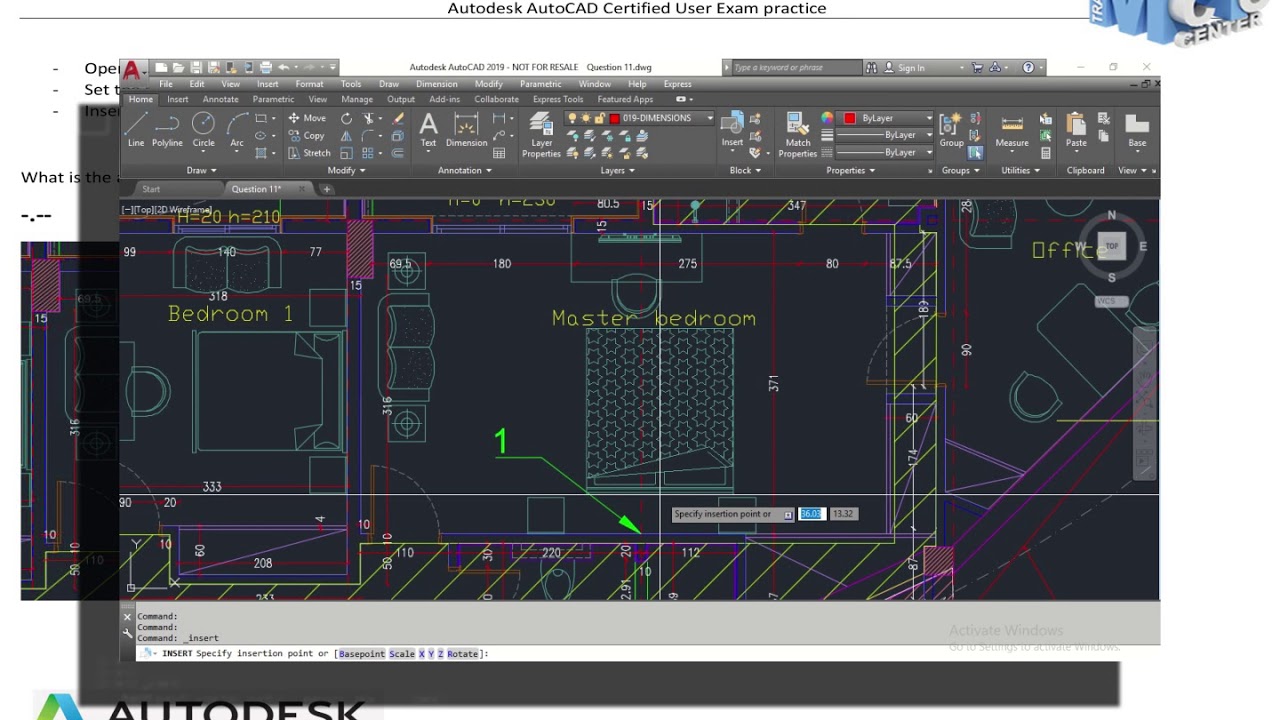Open the Dimension menu
The image size is (1280, 720).
click(436, 84)
